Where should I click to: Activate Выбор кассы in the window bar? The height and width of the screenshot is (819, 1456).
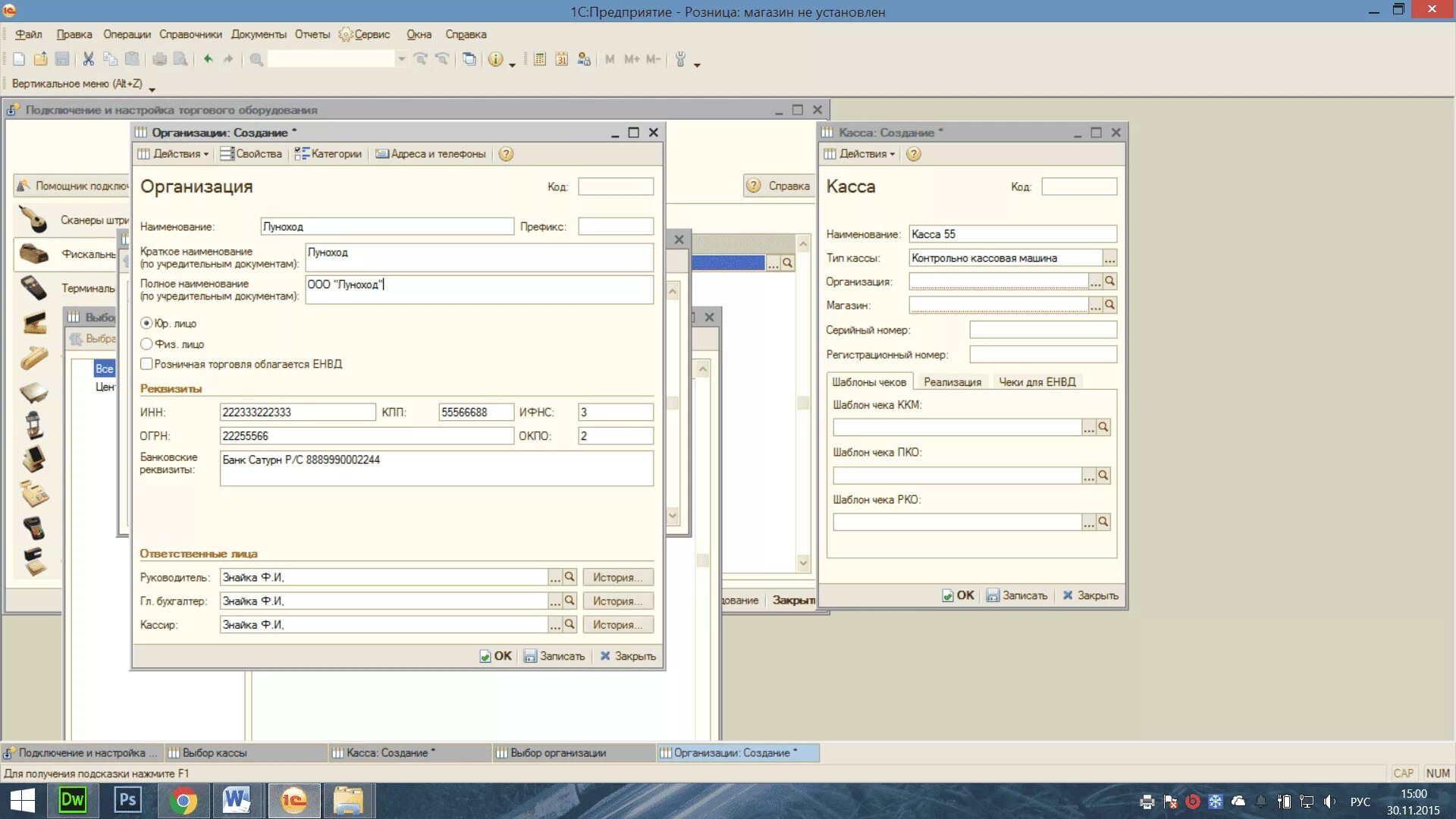(246, 753)
